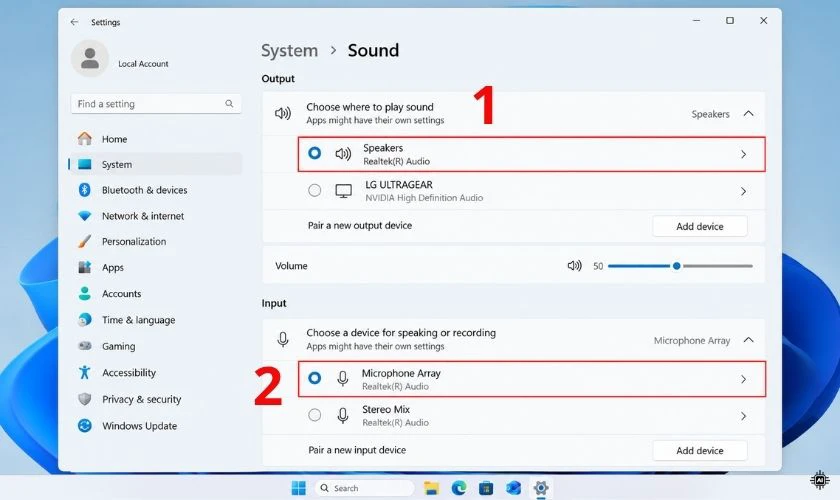This screenshot has width=840, height=500.
Task: Open LG ULTRAGEAR properties via its chevron
Action: coord(743,191)
